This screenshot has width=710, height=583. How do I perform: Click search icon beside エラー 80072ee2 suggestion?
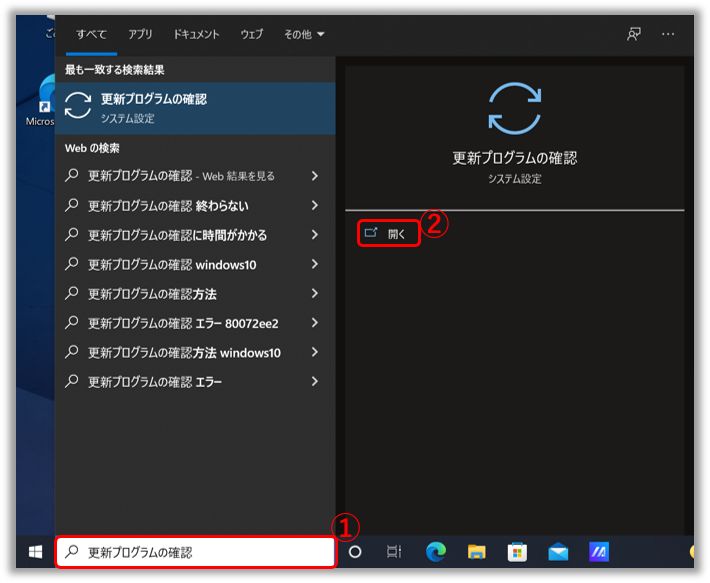pyautogui.click(x=72, y=323)
